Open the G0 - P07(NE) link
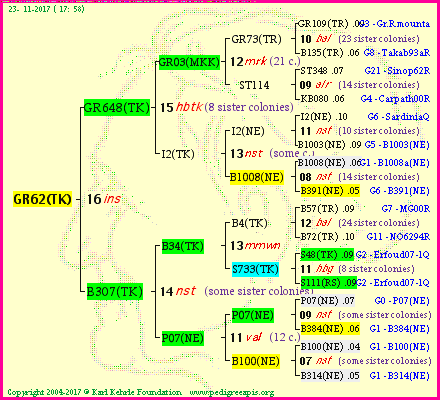Viewport: 440px width, 400px height. (x=402, y=301)
